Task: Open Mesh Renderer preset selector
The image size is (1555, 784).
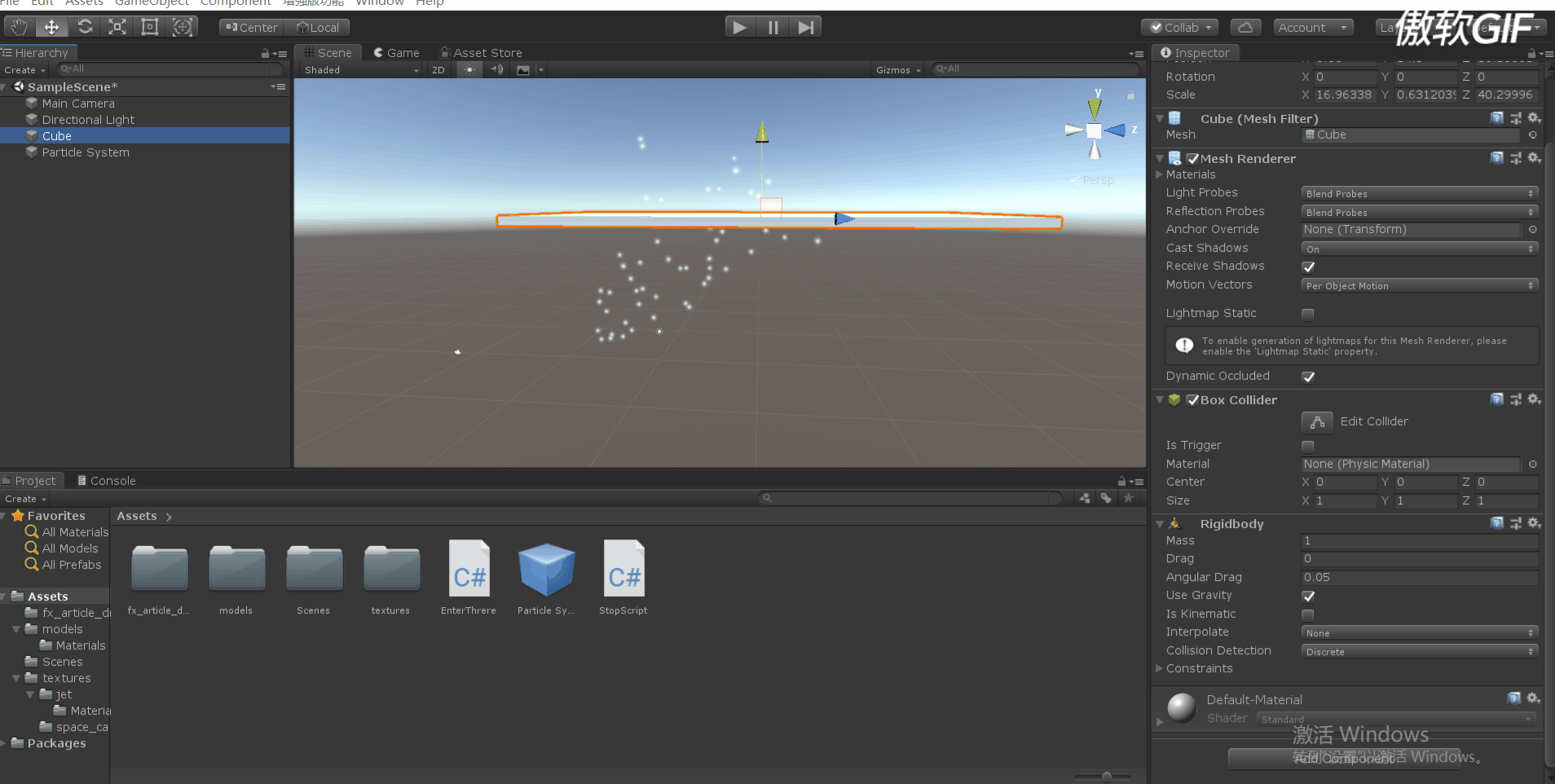Action: click(1516, 158)
